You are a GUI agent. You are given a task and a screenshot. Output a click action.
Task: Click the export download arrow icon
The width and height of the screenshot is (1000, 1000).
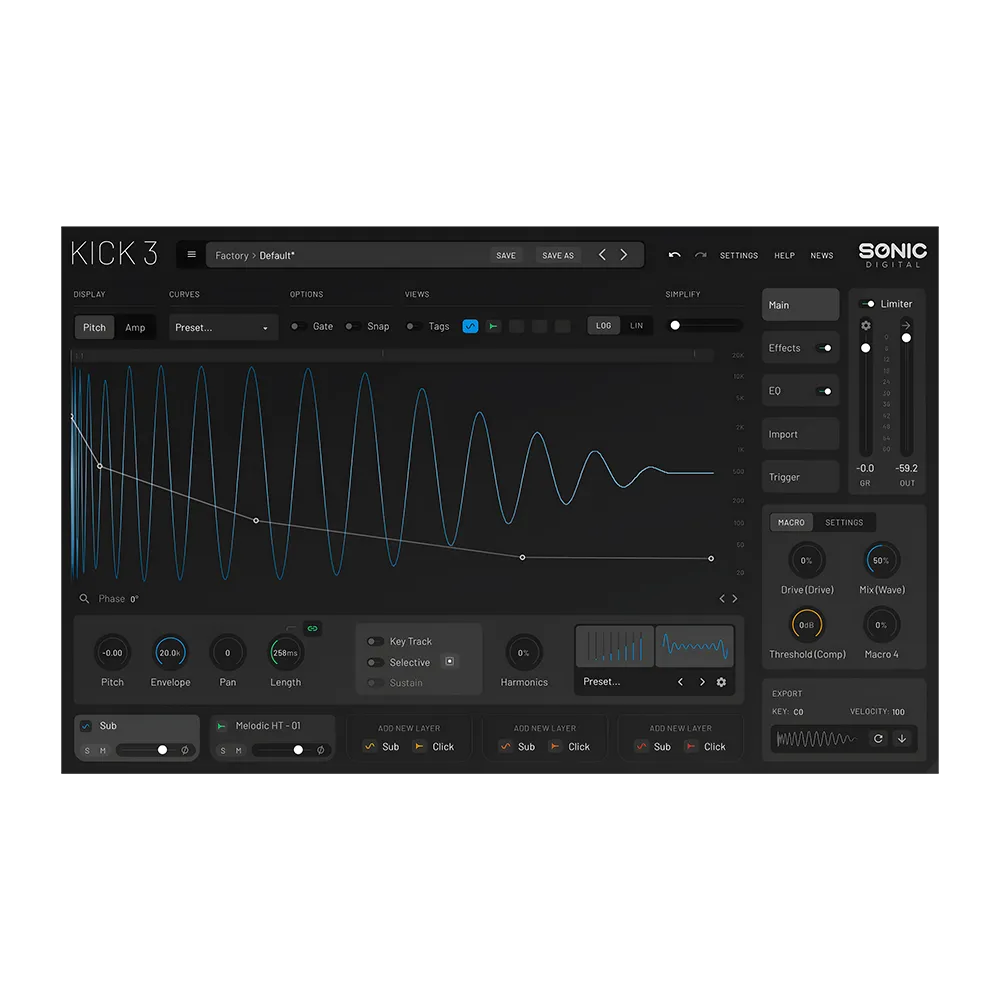pos(902,739)
